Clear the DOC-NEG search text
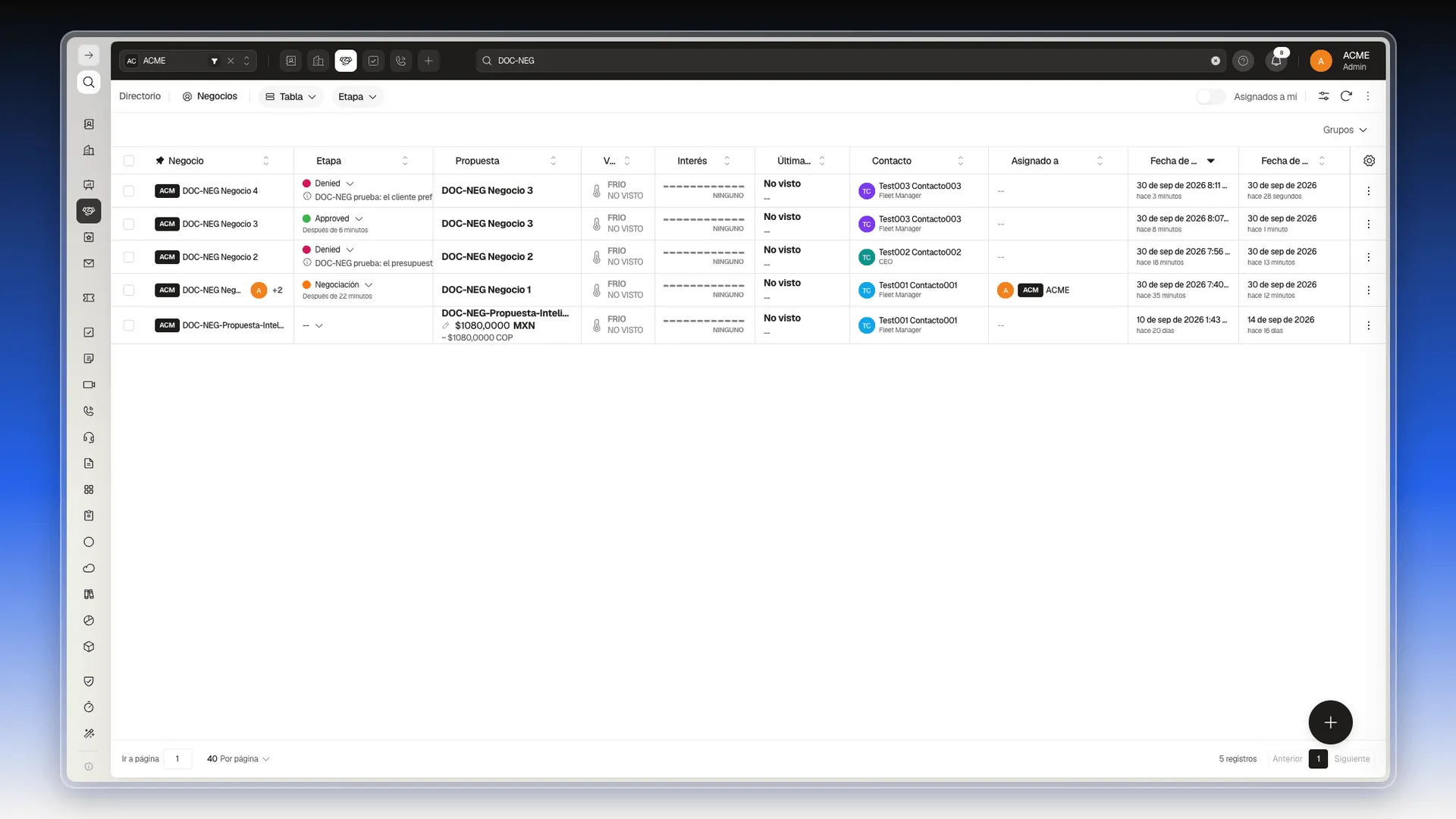1456x819 pixels. [1216, 61]
